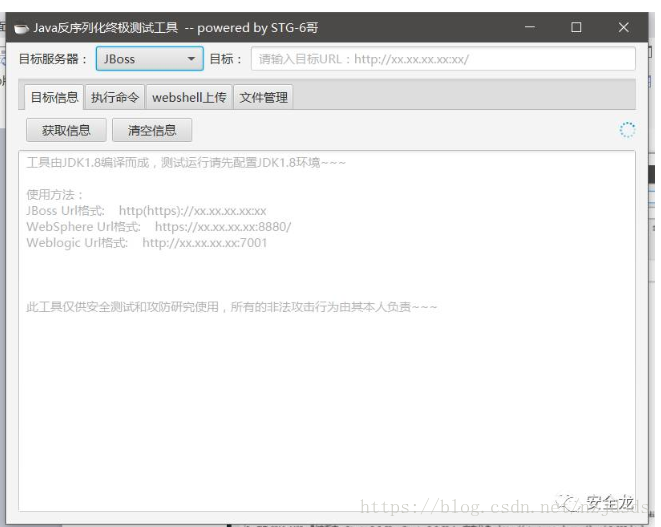The image size is (661, 527).
Task: Click the WebSphere Url格式 line
Action: point(159,226)
